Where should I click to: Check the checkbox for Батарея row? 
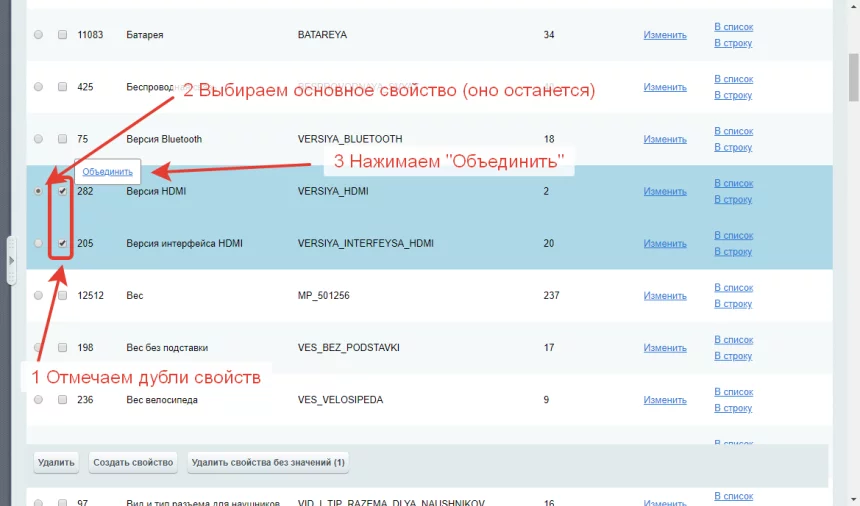coord(62,35)
